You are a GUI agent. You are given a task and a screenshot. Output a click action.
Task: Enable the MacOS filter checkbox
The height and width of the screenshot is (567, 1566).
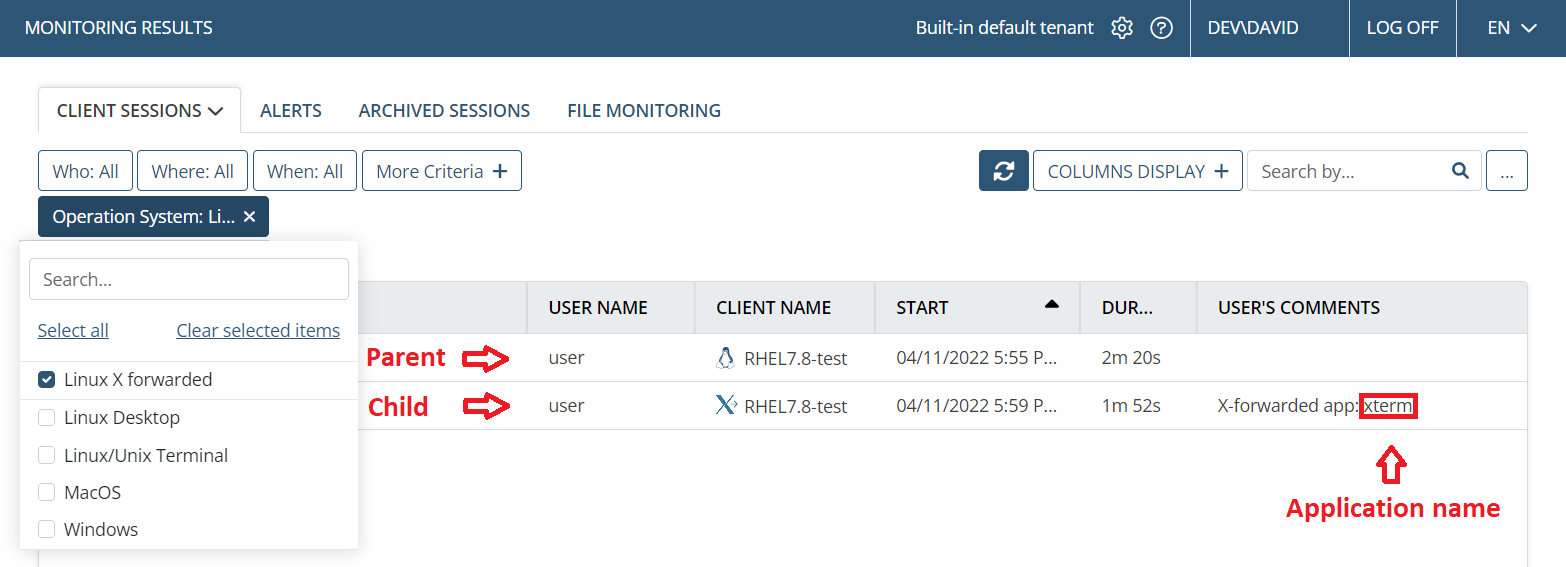click(46, 492)
